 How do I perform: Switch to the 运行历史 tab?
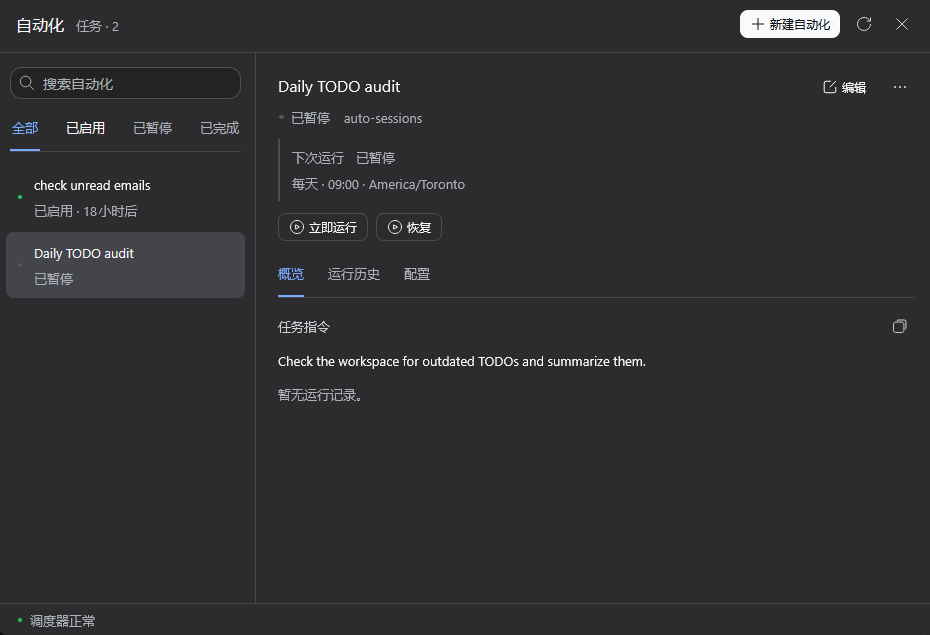(x=353, y=274)
